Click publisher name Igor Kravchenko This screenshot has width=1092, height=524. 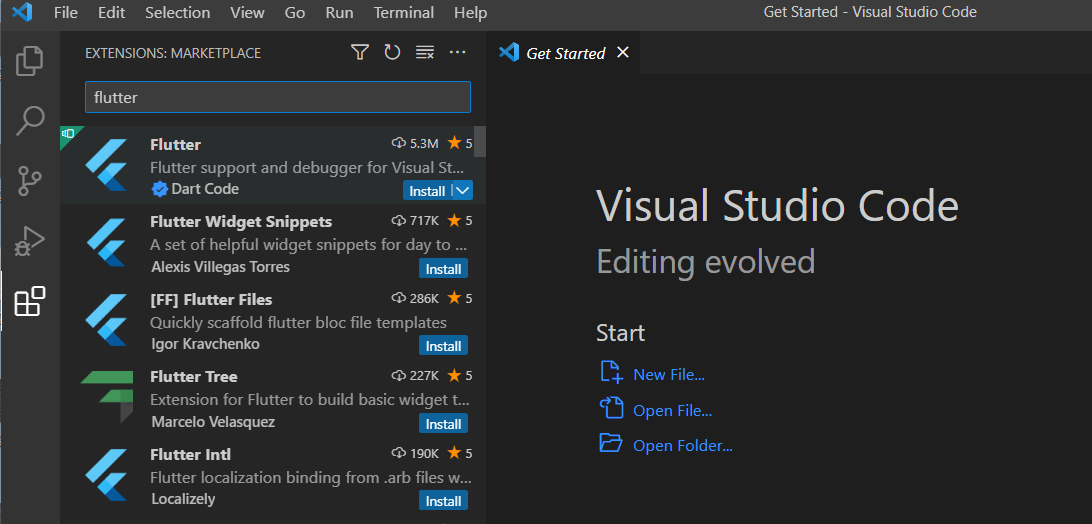coord(203,344)
